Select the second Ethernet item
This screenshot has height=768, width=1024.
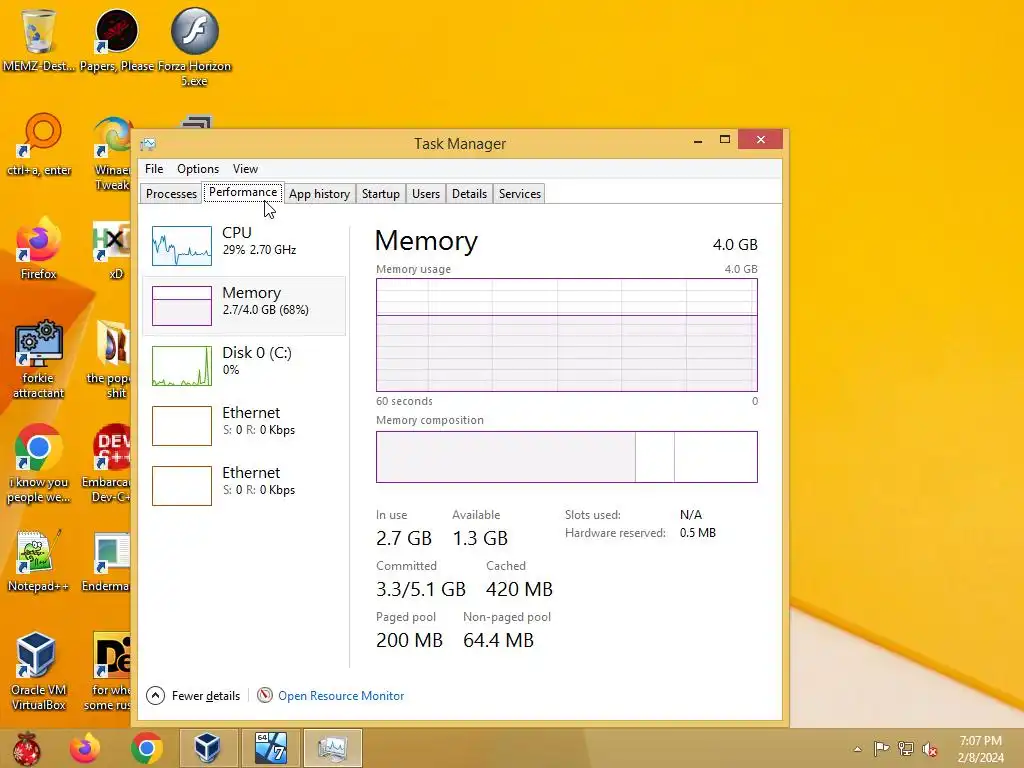244,486
